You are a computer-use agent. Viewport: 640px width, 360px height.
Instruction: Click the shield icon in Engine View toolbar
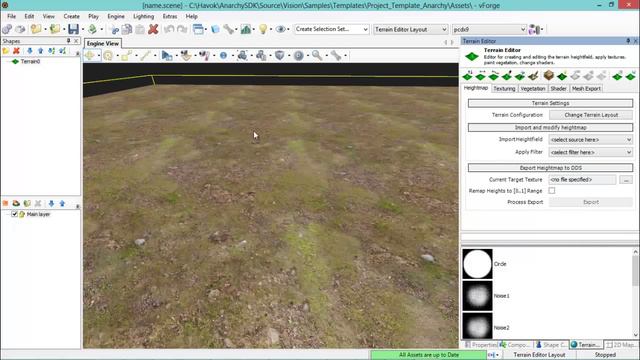(280, 56)
